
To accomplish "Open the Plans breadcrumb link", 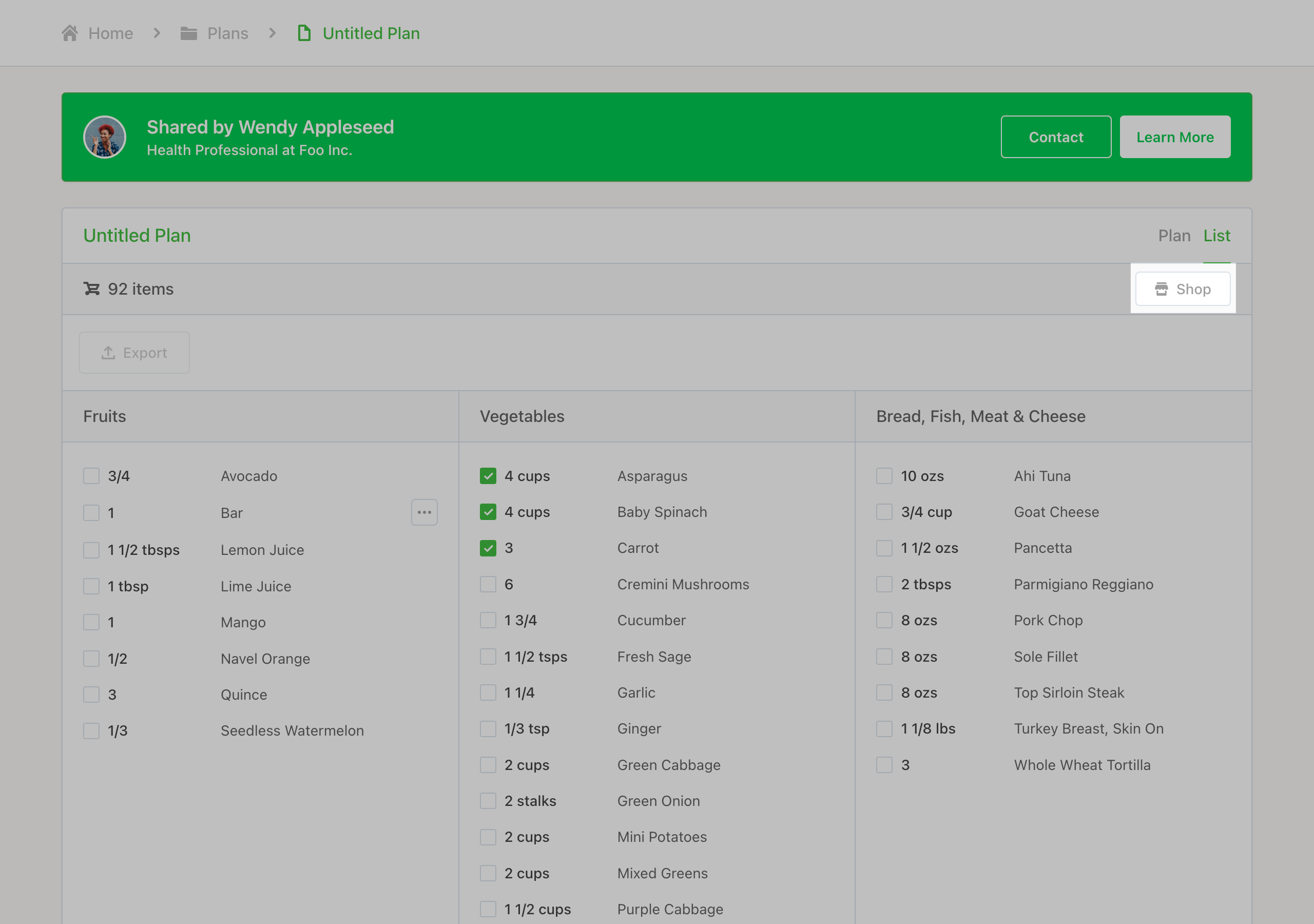I will click(227, 33).
